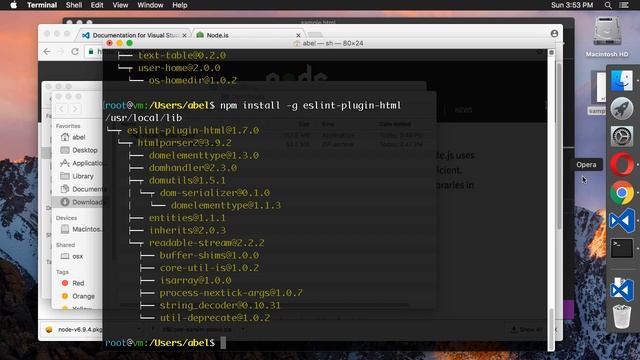Click the npm install command text
The height and width of the screenshot is (360, 640).
[311, 105]
